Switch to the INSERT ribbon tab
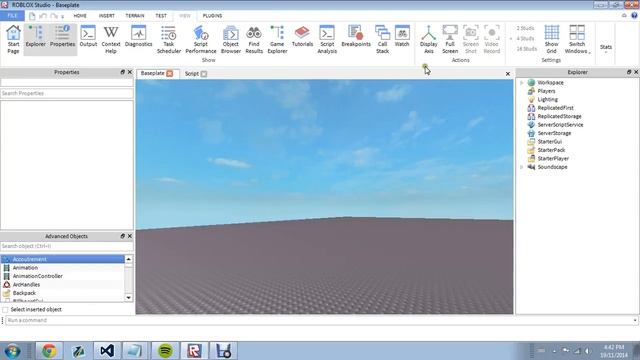Image resolution: width=640 pixels, height=360 pixels. tap(107, 16)
